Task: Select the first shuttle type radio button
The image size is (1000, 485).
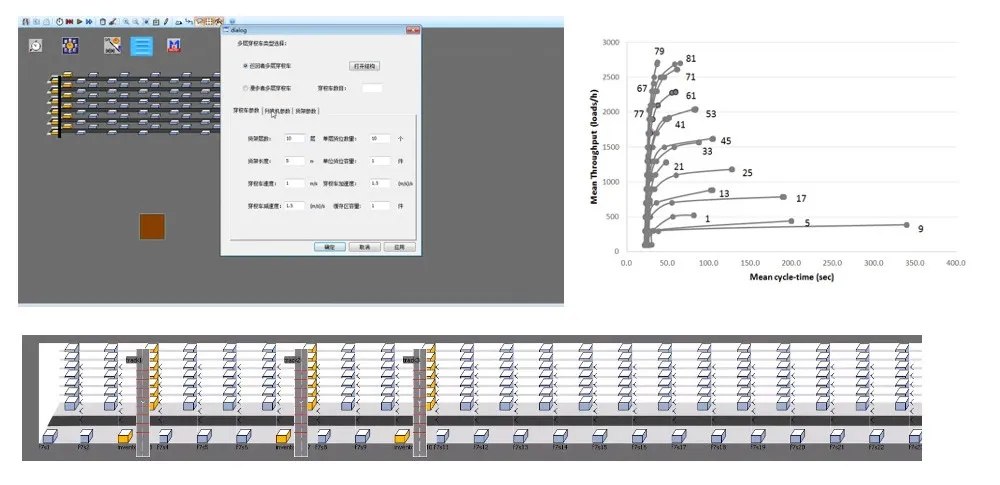Action: 246,66
